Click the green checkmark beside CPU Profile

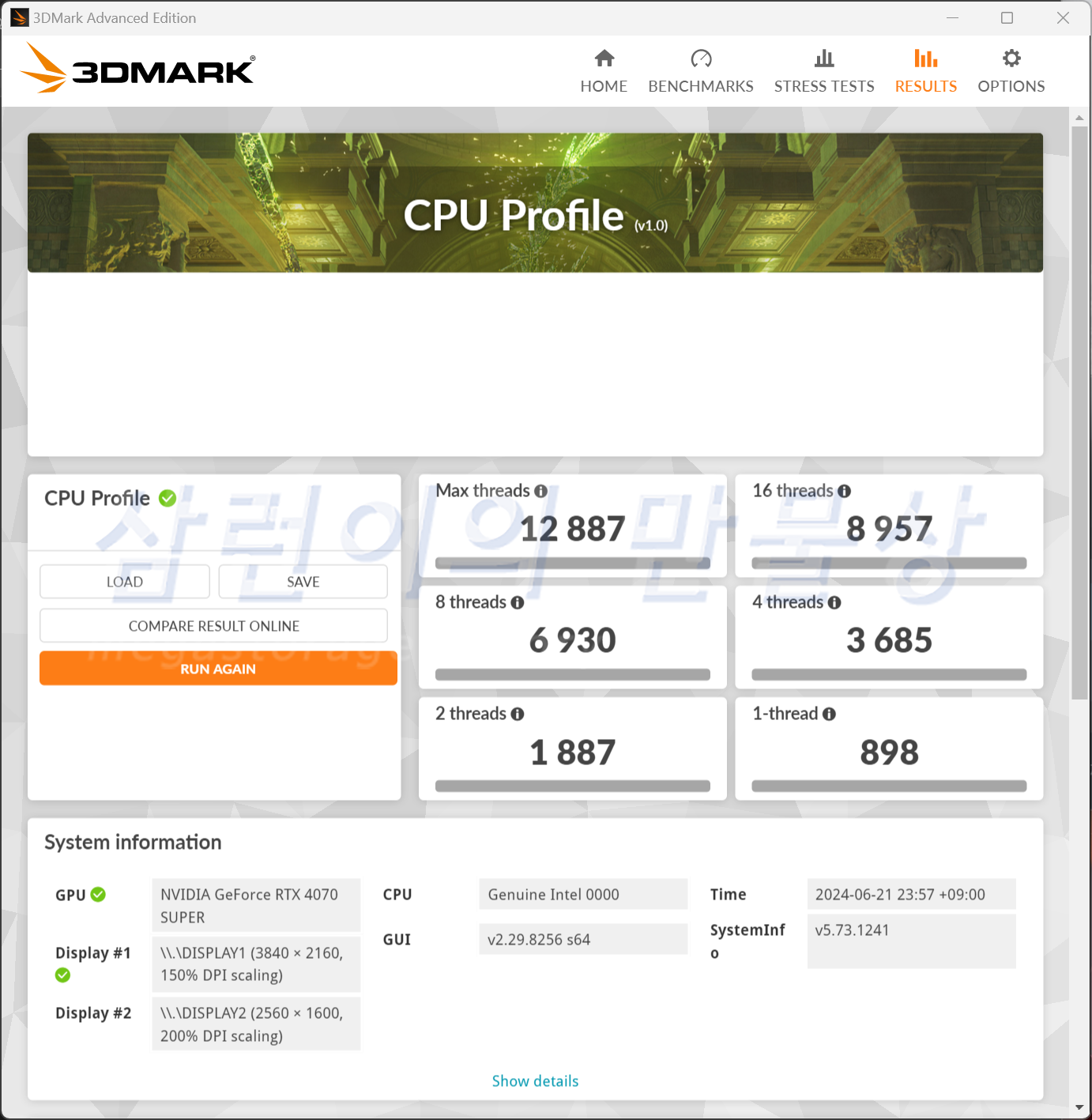[x=168, y=498]
